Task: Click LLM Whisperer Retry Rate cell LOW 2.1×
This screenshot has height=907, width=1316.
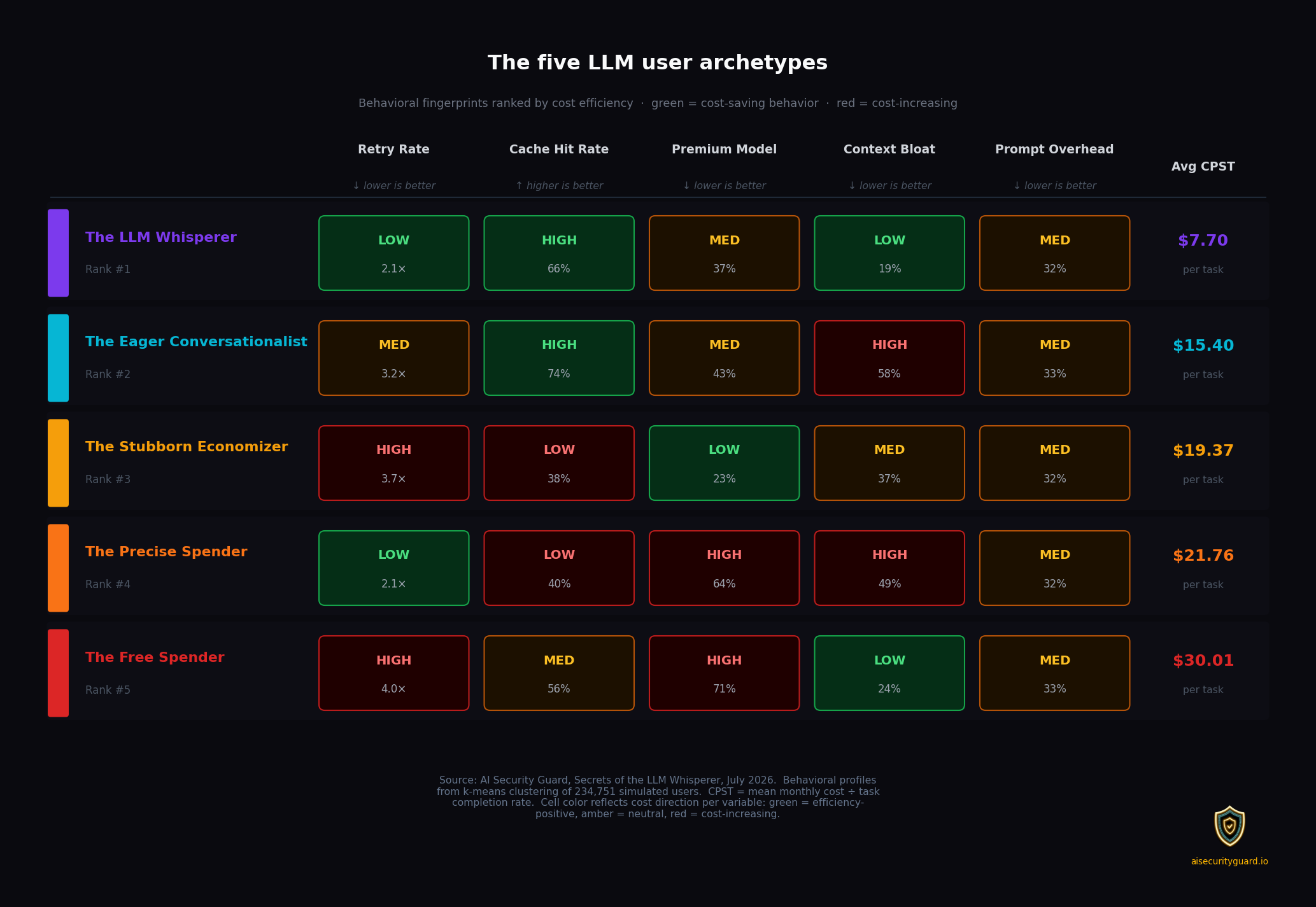Action: [x=393, y=253]
